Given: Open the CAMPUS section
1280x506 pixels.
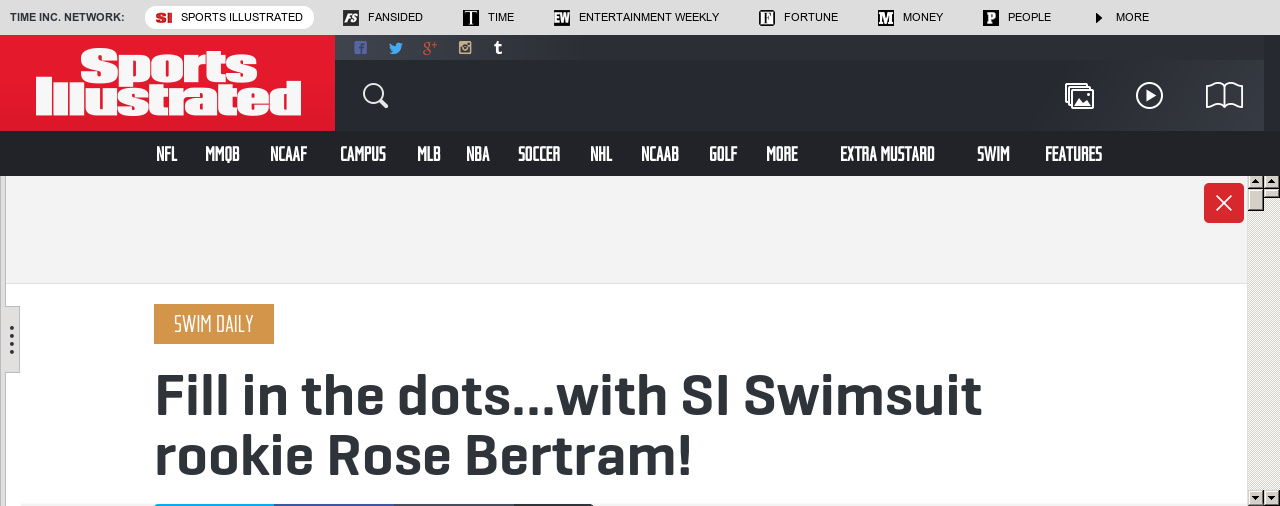Looking at the screenshot, I should 363,154.
